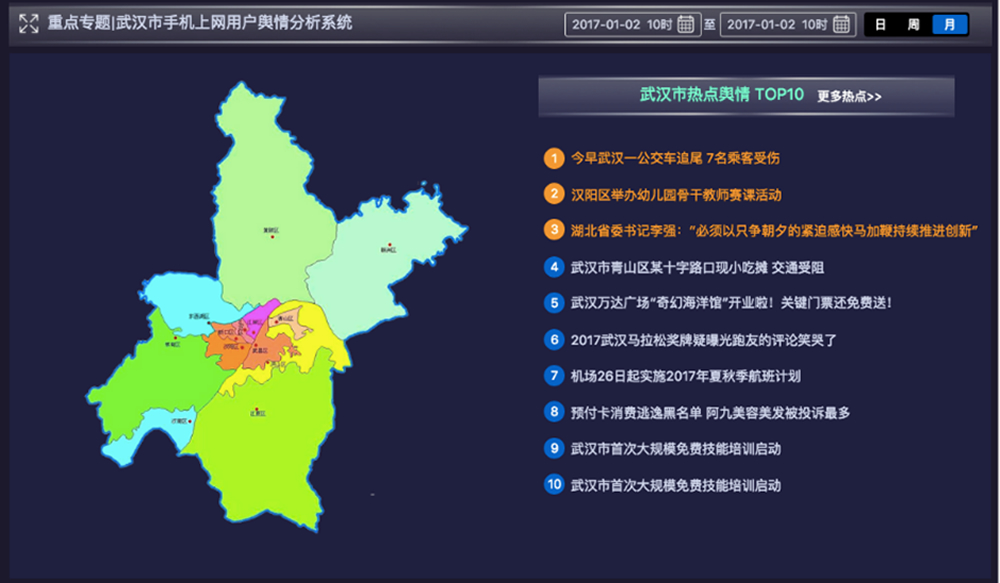Screen dimensions: 1000x583
Task: Click the orange number 1 badge
Action: point(553,158)
